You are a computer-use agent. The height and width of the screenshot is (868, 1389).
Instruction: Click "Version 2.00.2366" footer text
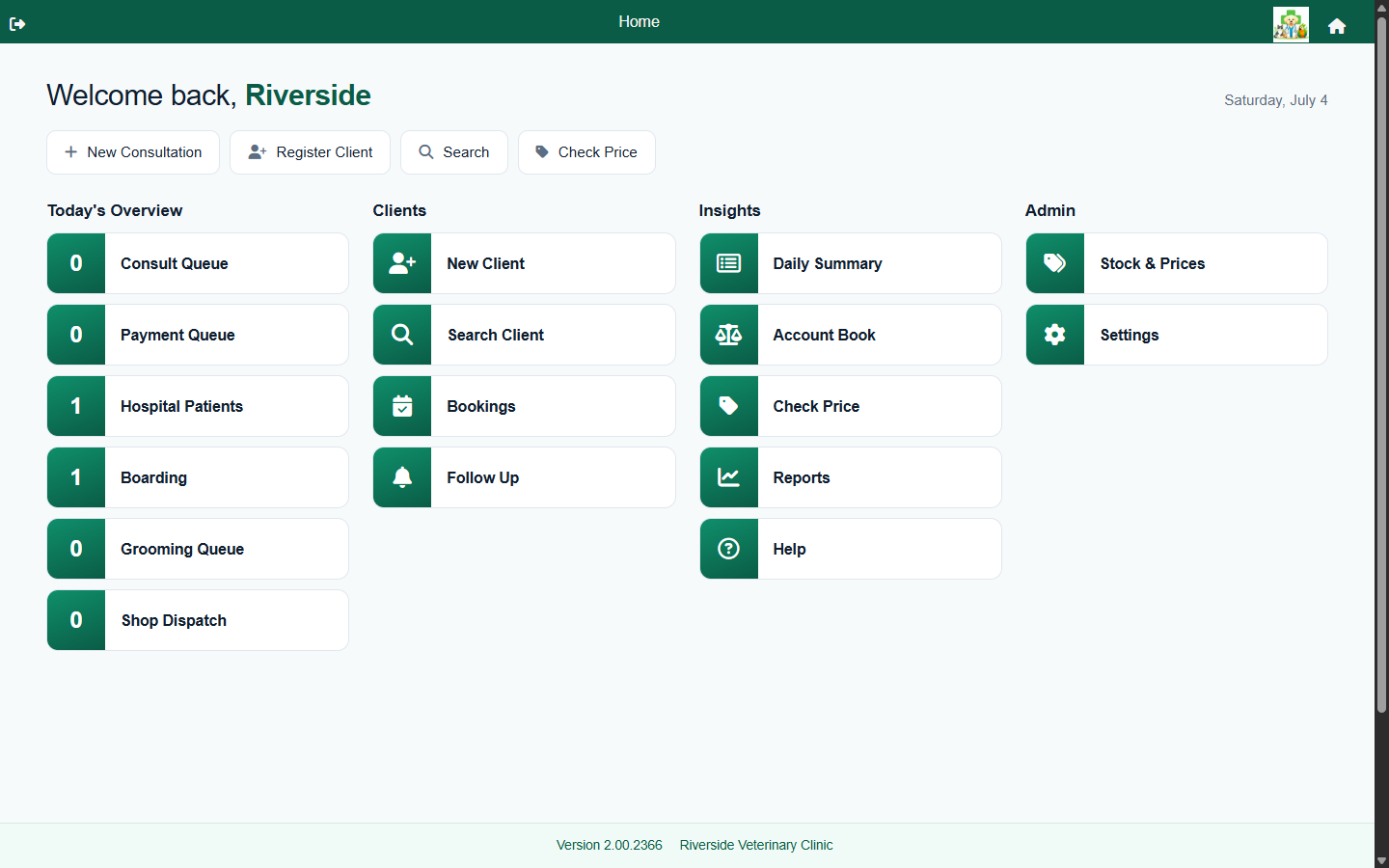[x=610, y=845]
